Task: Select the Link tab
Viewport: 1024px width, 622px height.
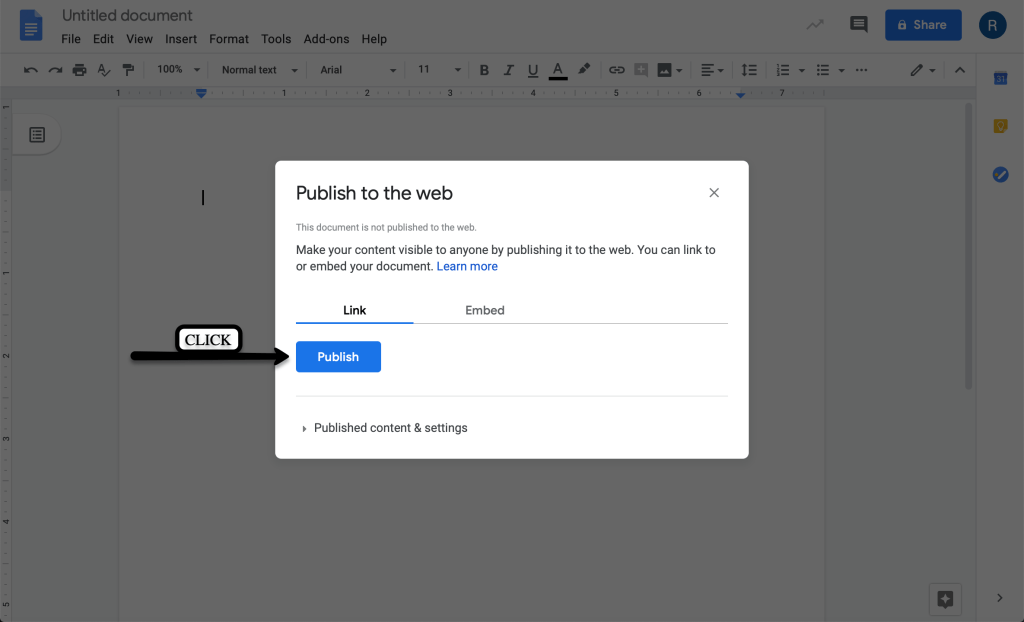Action: coord(354,311)
